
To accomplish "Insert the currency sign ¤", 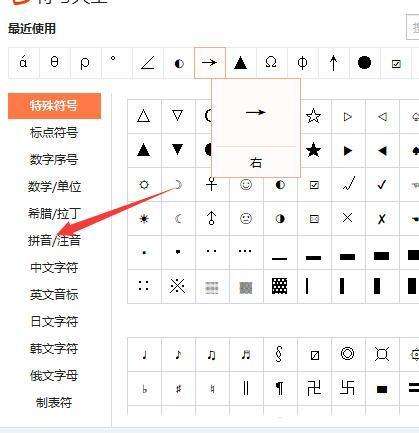I will [382, 354].
